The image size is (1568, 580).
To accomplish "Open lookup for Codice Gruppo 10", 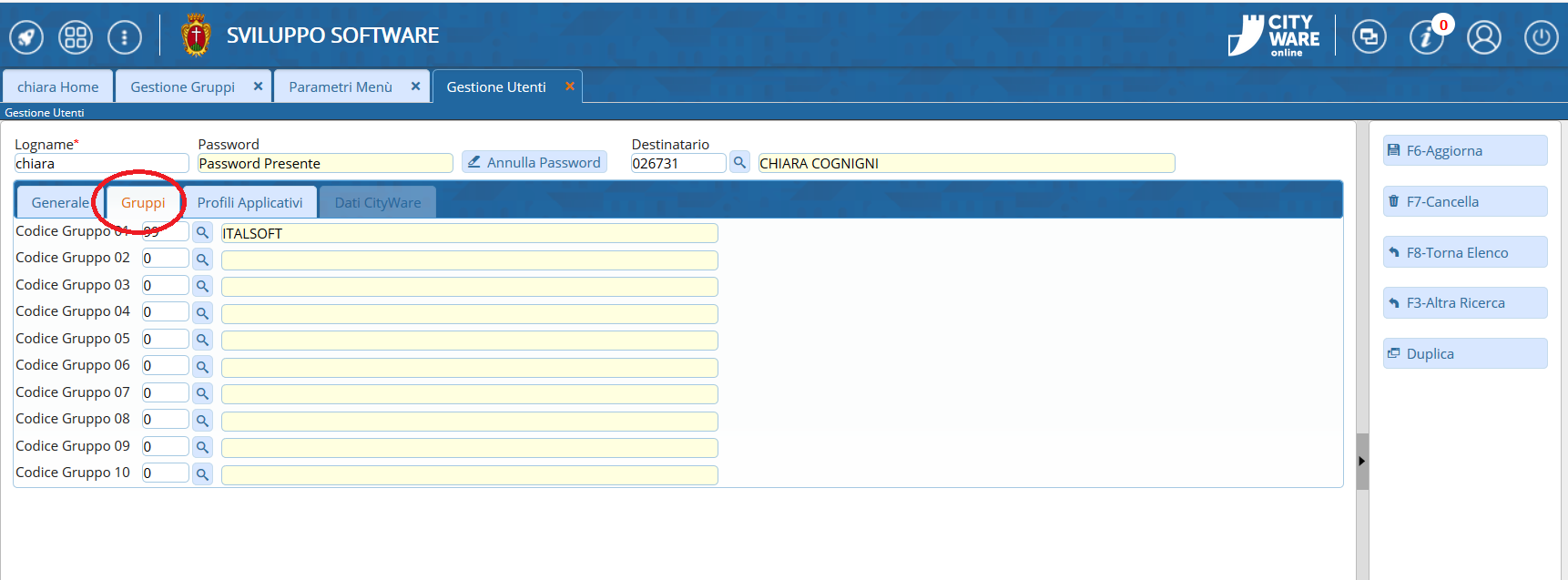I will click(202, 474).
